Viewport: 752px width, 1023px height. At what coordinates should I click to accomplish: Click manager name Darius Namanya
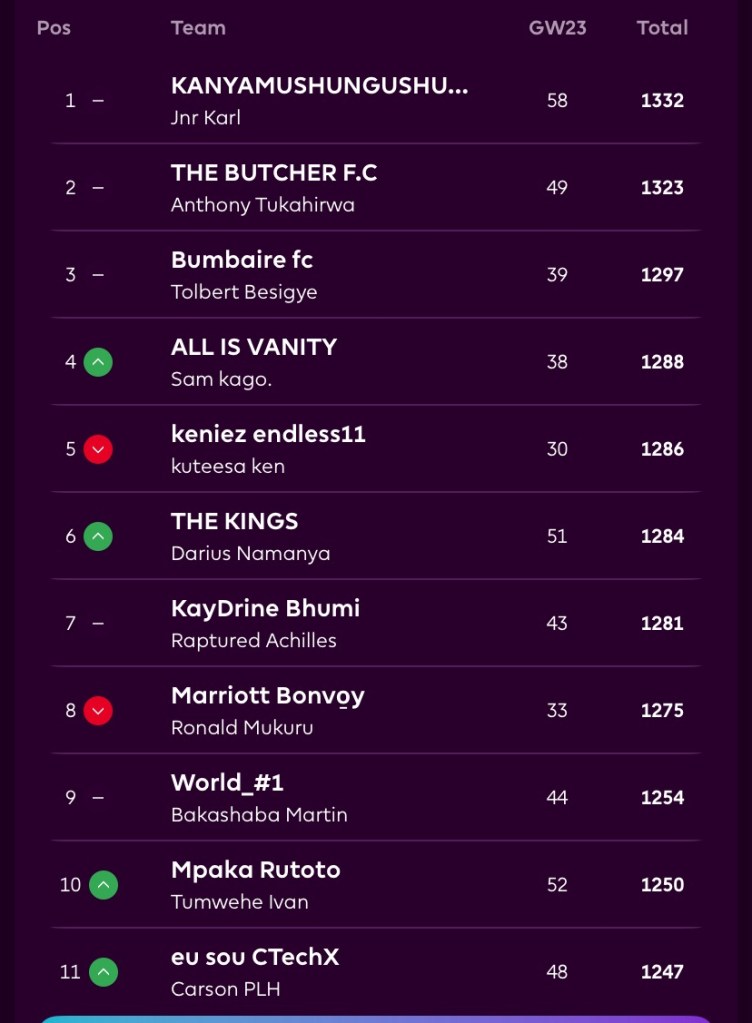(x=250, y=554)
